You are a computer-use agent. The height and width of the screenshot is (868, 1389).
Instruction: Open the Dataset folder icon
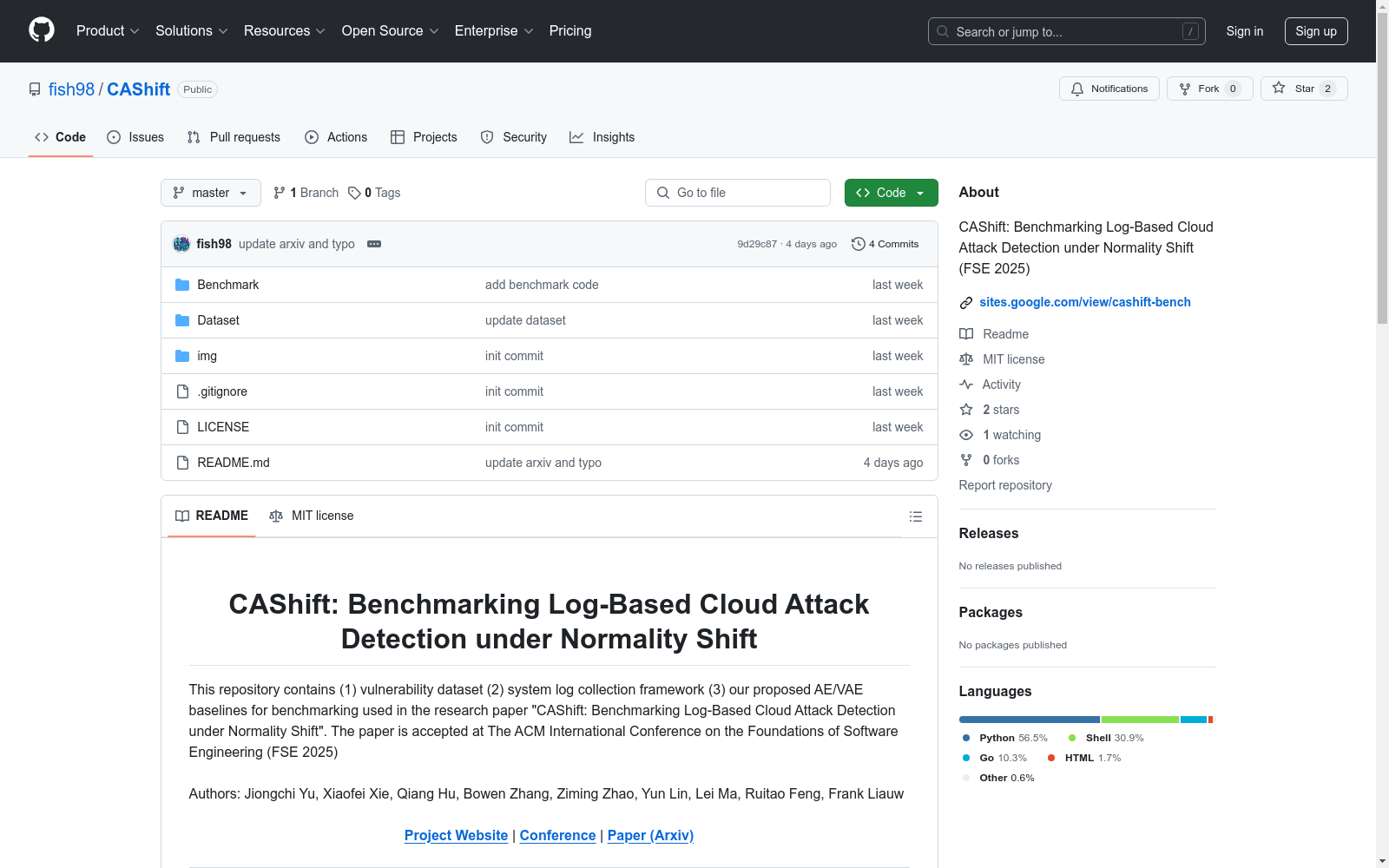tap(182, 320)
